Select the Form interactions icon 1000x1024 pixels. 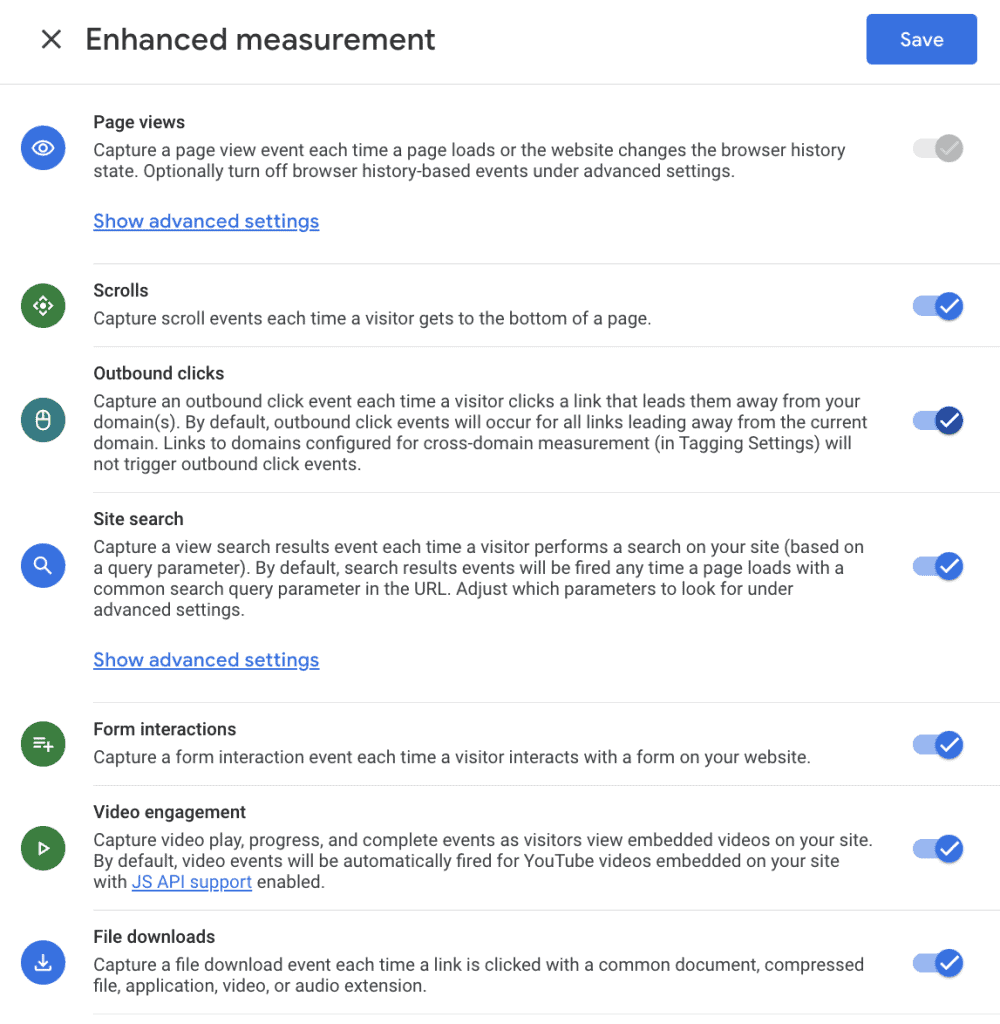[x=43, y=744]
